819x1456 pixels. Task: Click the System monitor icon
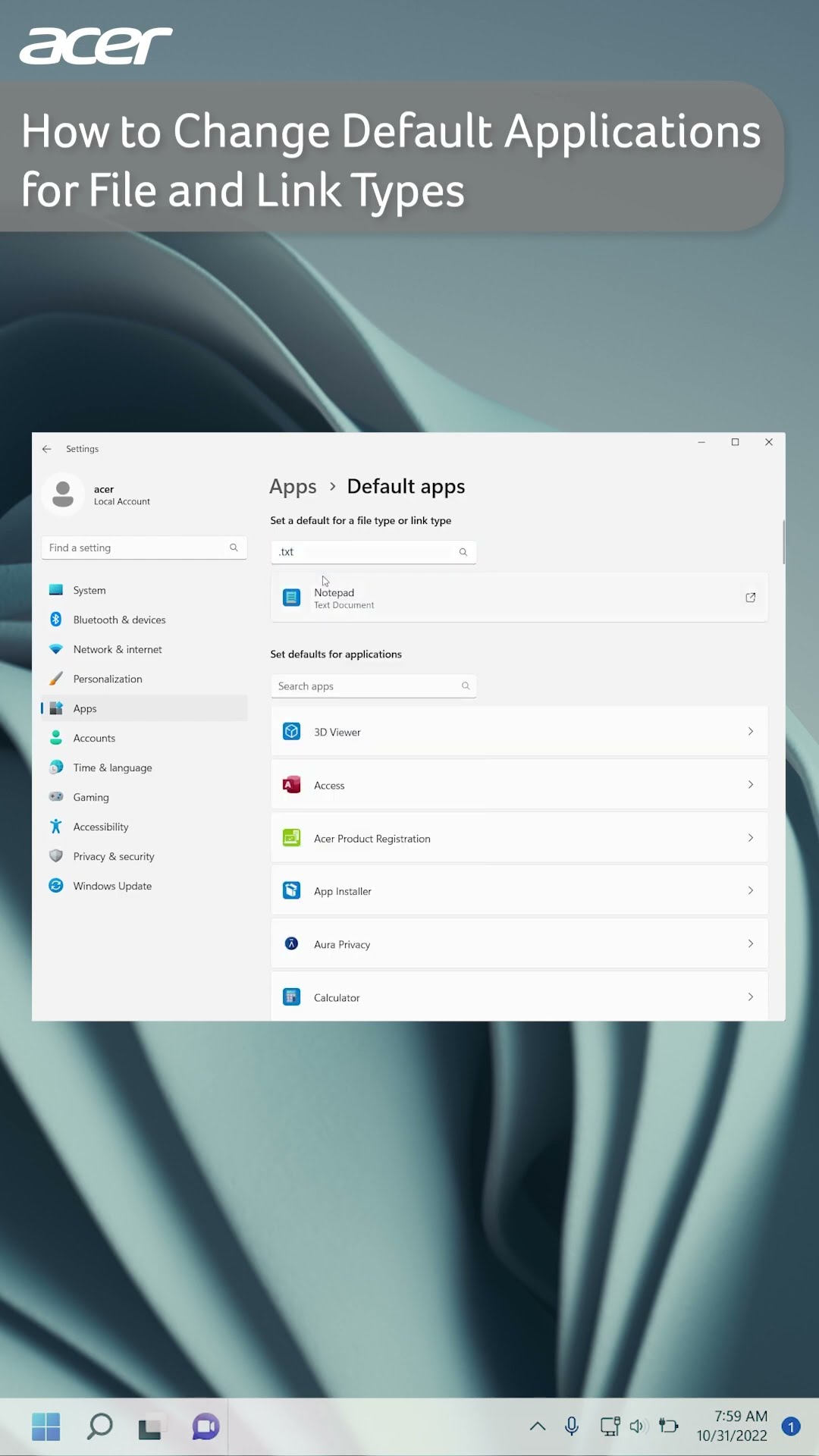tap(56, 590)
